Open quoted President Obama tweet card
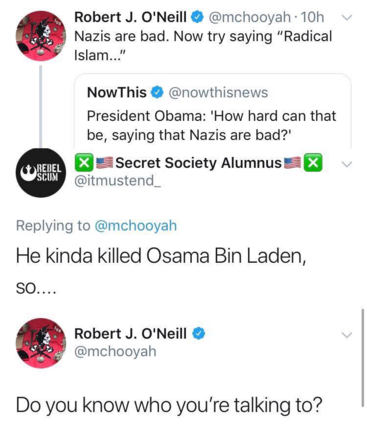This screenshot has width=367, height=435. (213, 111)
